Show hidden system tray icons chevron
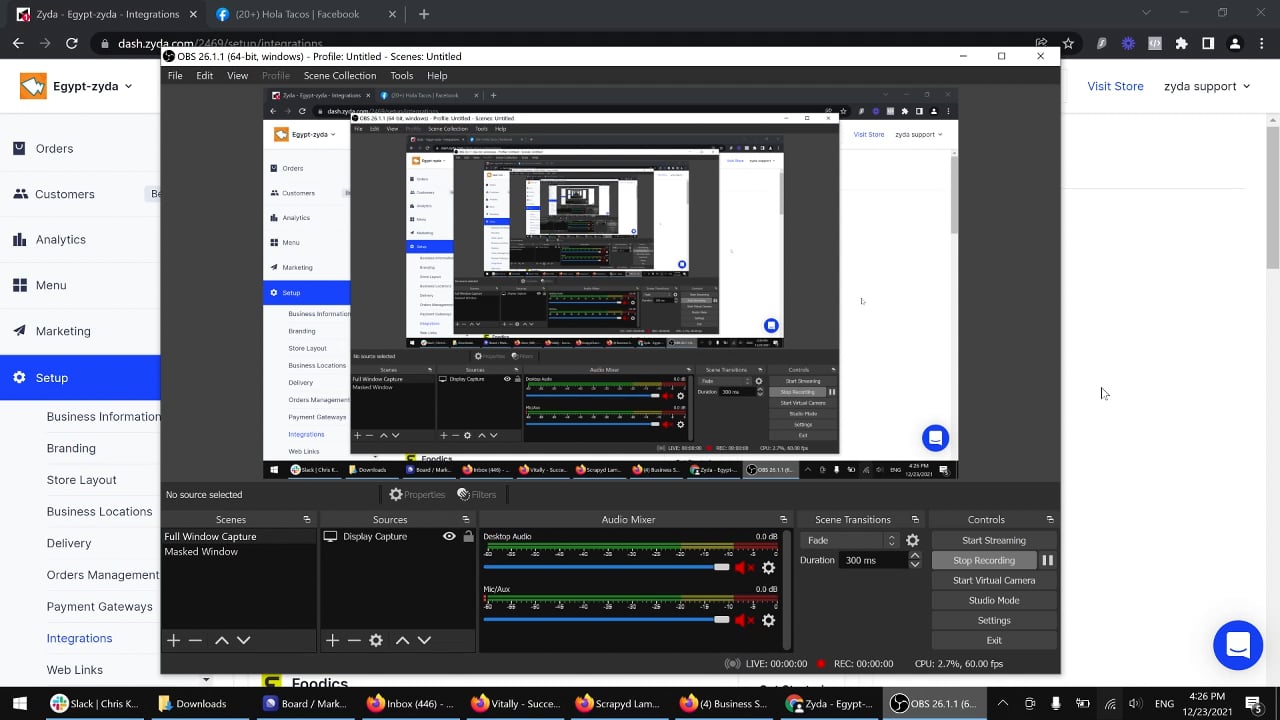 (x=1002, y=703)
